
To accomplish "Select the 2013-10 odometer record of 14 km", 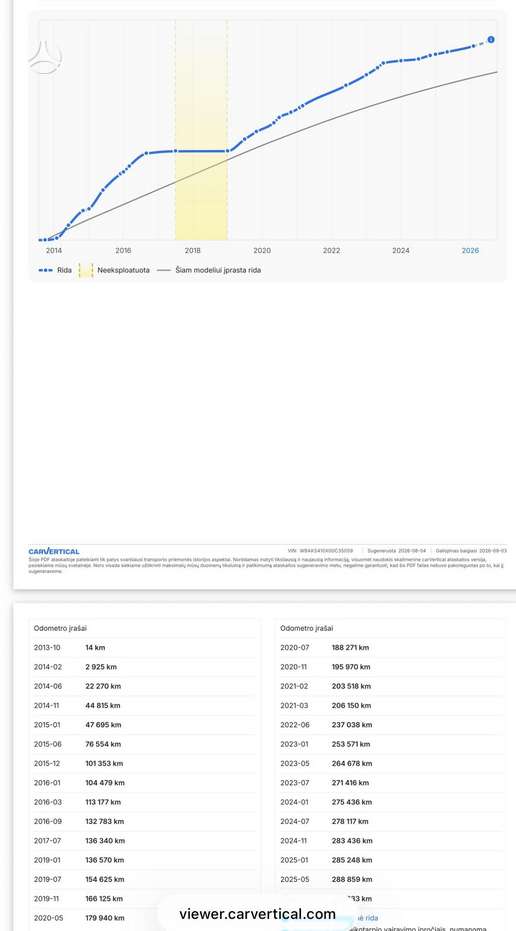I will pyautogui.click(x=144, y=648).
